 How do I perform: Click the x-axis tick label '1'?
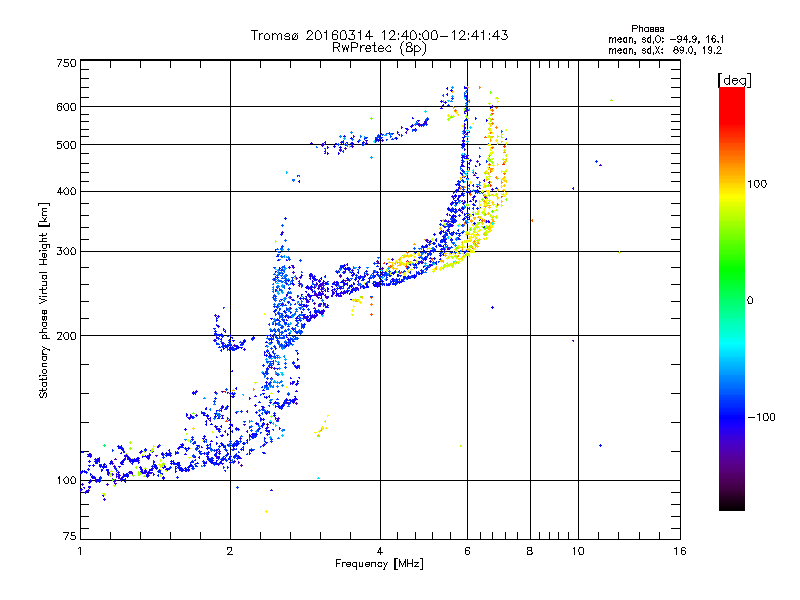click(x=80, y=551)
